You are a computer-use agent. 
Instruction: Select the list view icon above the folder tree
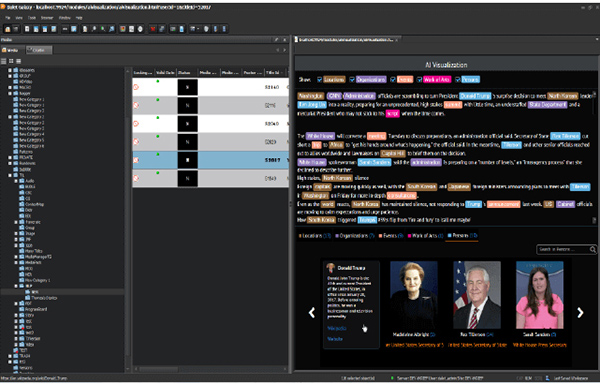tap(3, 61)
